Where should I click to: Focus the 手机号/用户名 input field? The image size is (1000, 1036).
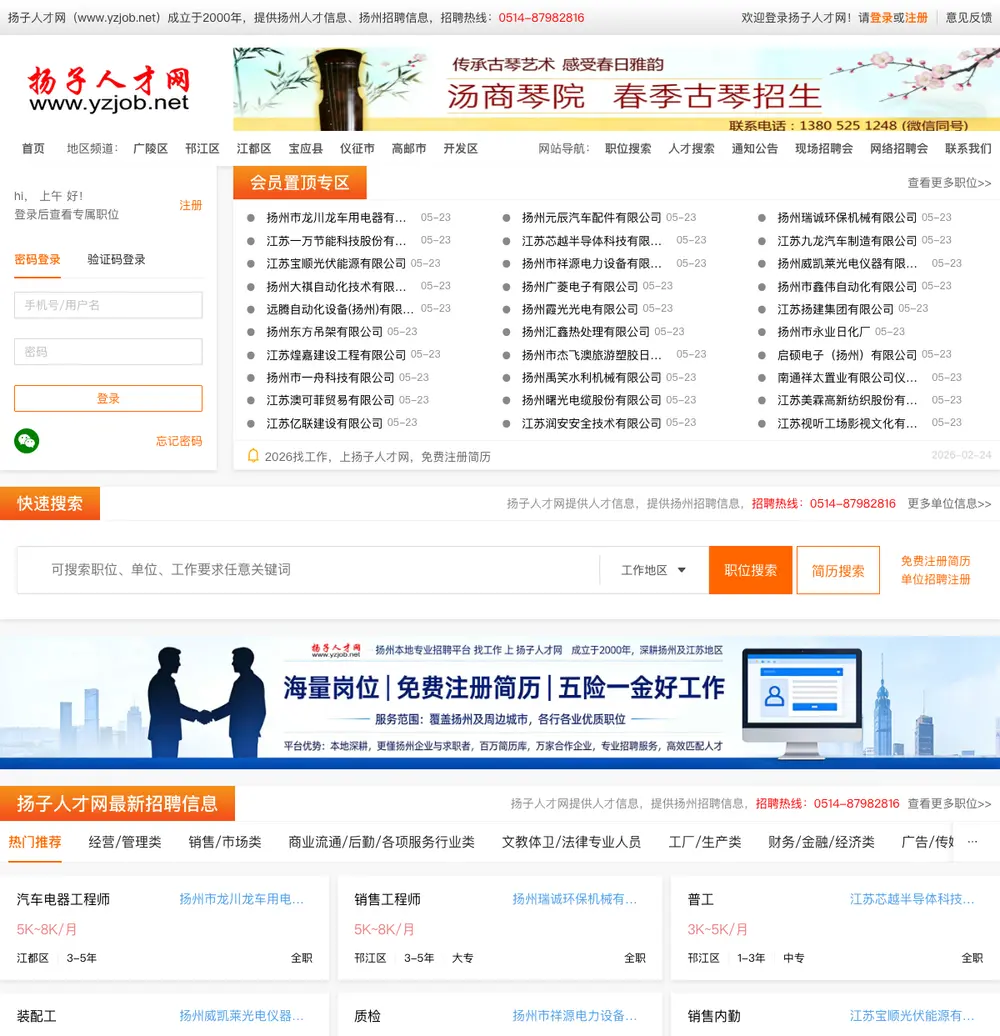[108, 305]
